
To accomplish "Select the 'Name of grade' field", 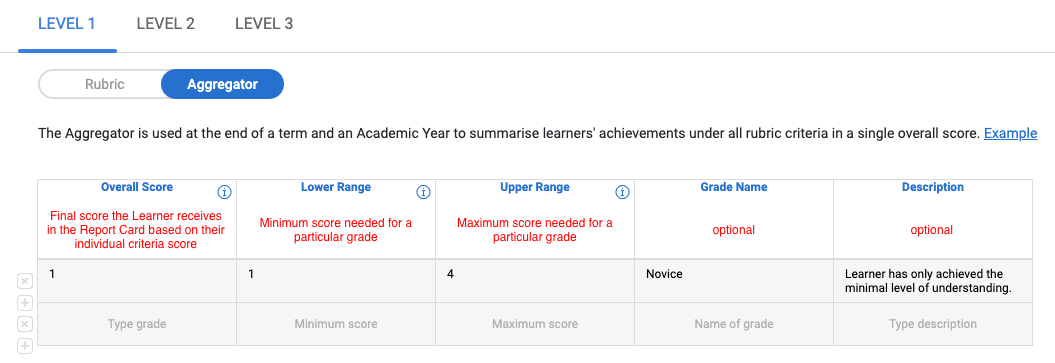I will click(734, 324).
